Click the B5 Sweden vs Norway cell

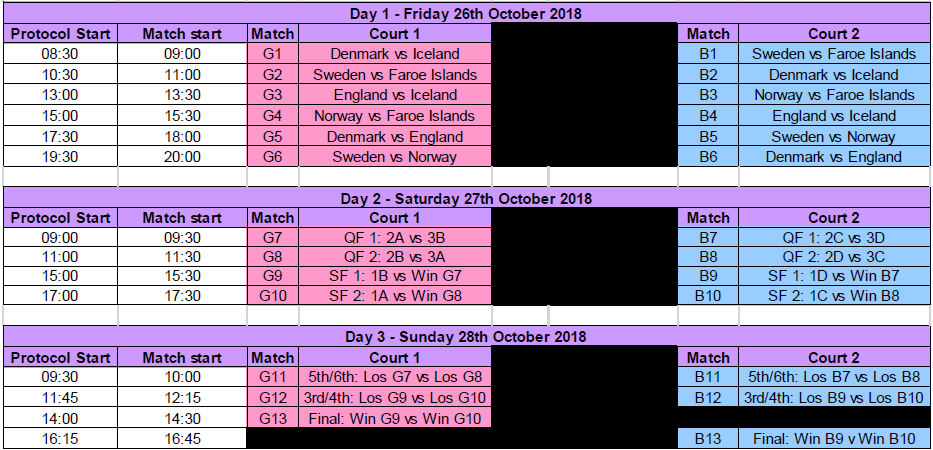834,137
